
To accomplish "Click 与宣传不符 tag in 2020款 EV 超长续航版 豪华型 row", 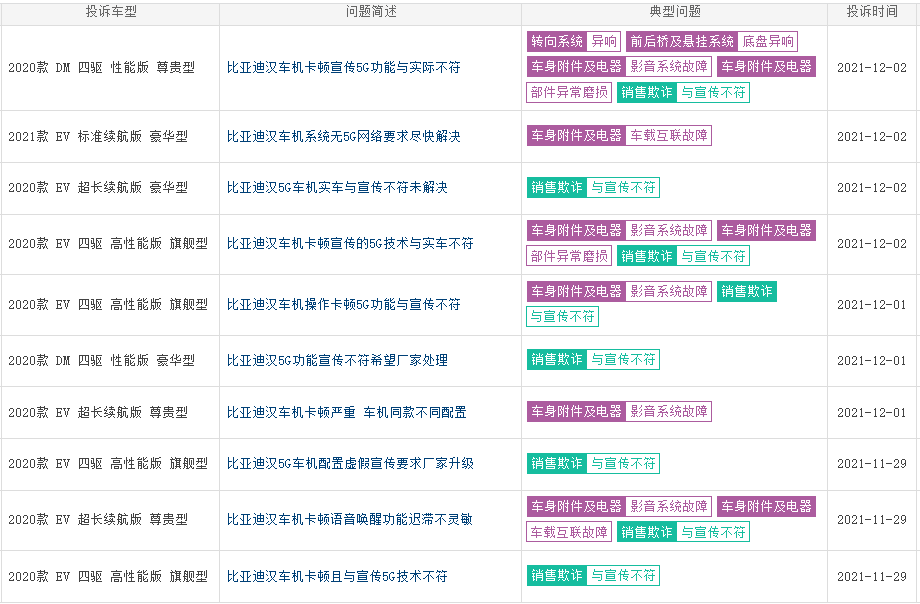I will (x=623, y=187).
